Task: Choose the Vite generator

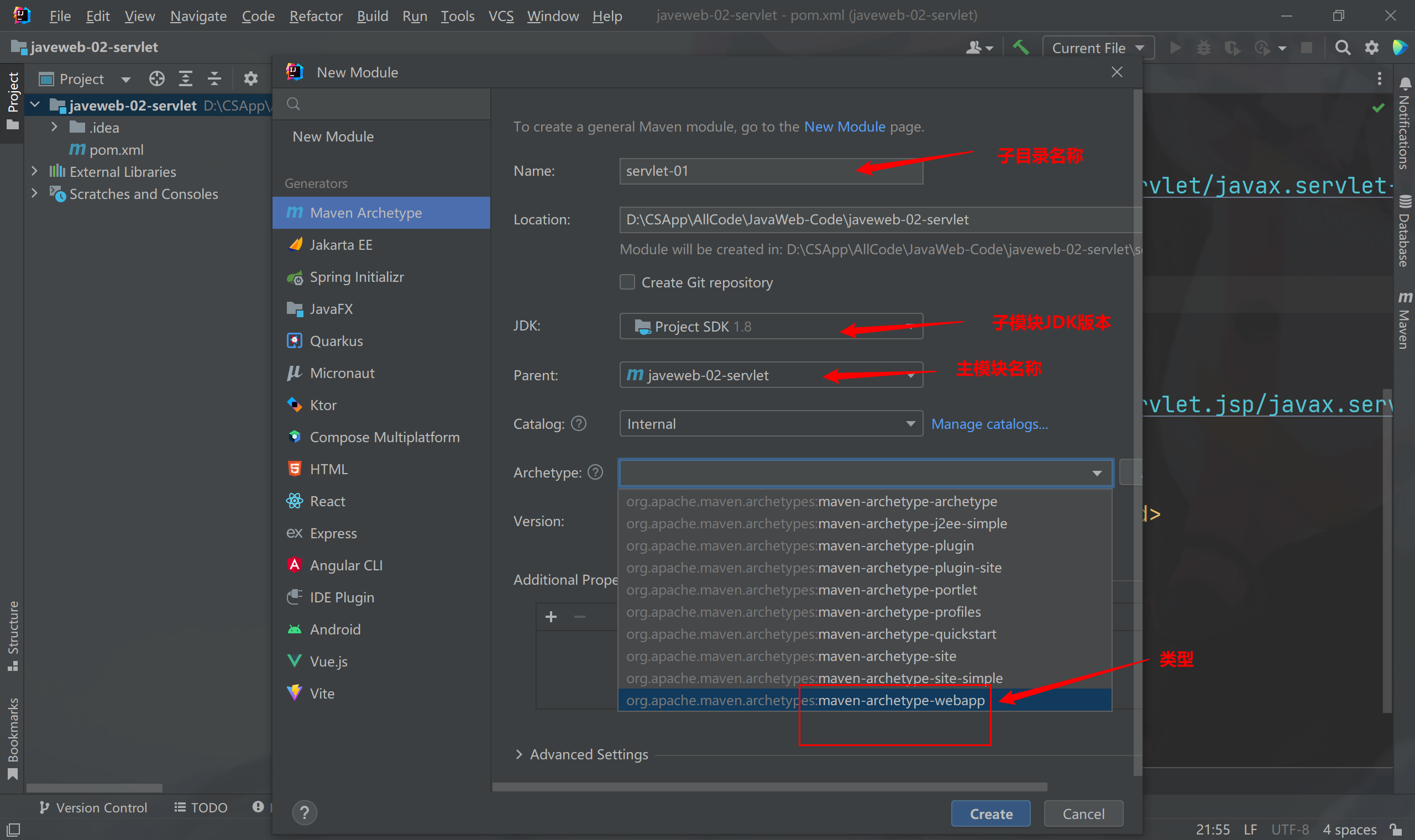Action: (381, 694)
